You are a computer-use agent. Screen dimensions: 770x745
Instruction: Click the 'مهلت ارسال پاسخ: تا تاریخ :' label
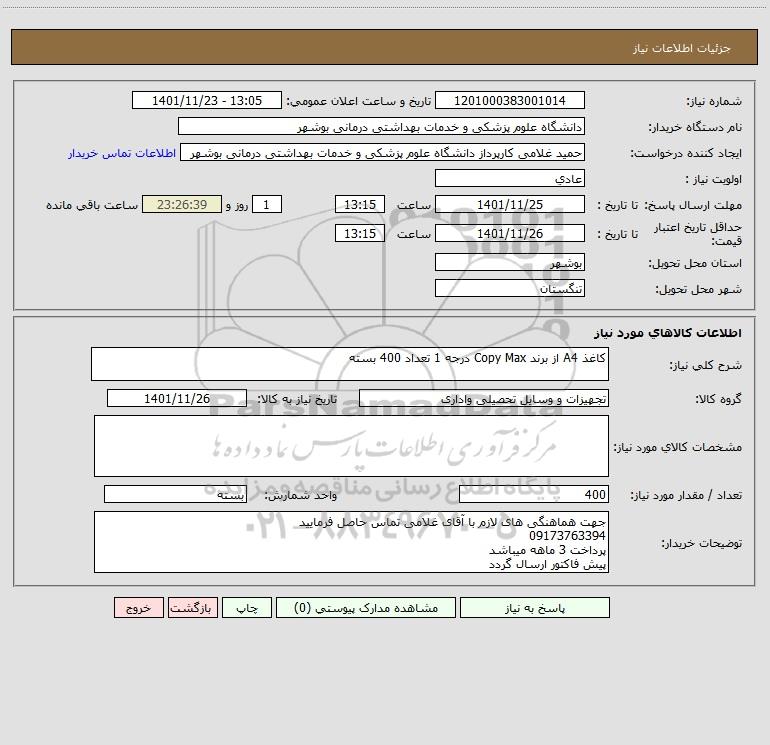(x=669, y=205)
